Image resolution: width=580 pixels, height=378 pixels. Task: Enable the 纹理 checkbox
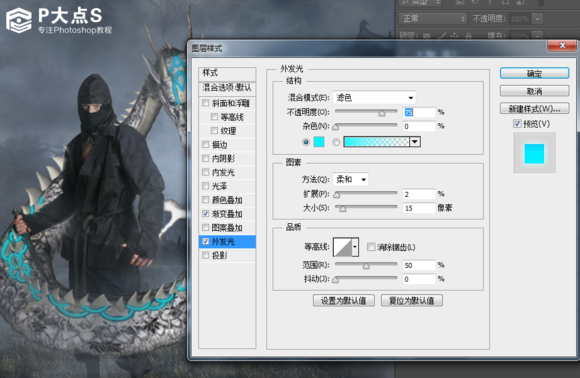point(214,131)
